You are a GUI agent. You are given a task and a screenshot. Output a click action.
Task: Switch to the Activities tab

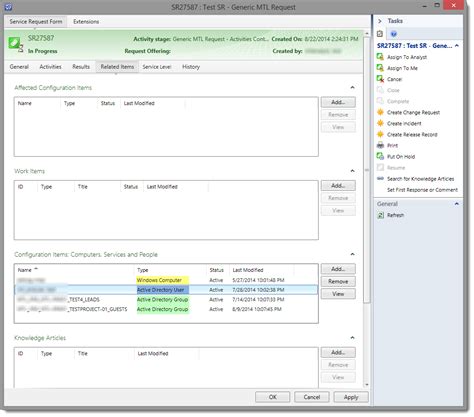point(50,67)
